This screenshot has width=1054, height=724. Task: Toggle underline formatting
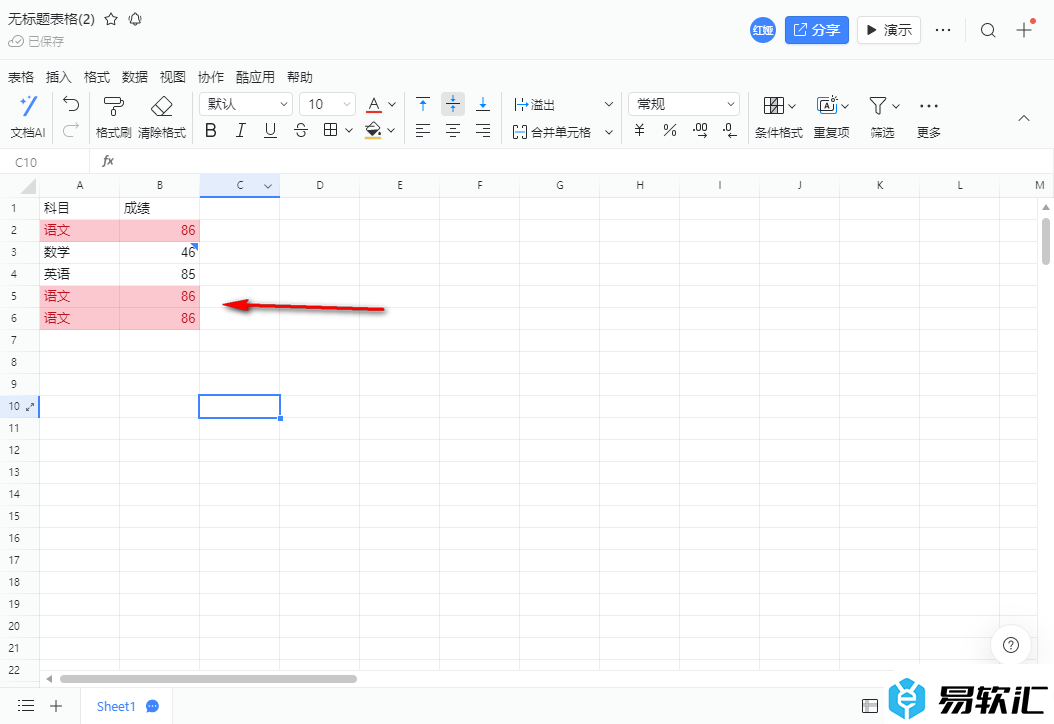270,130
